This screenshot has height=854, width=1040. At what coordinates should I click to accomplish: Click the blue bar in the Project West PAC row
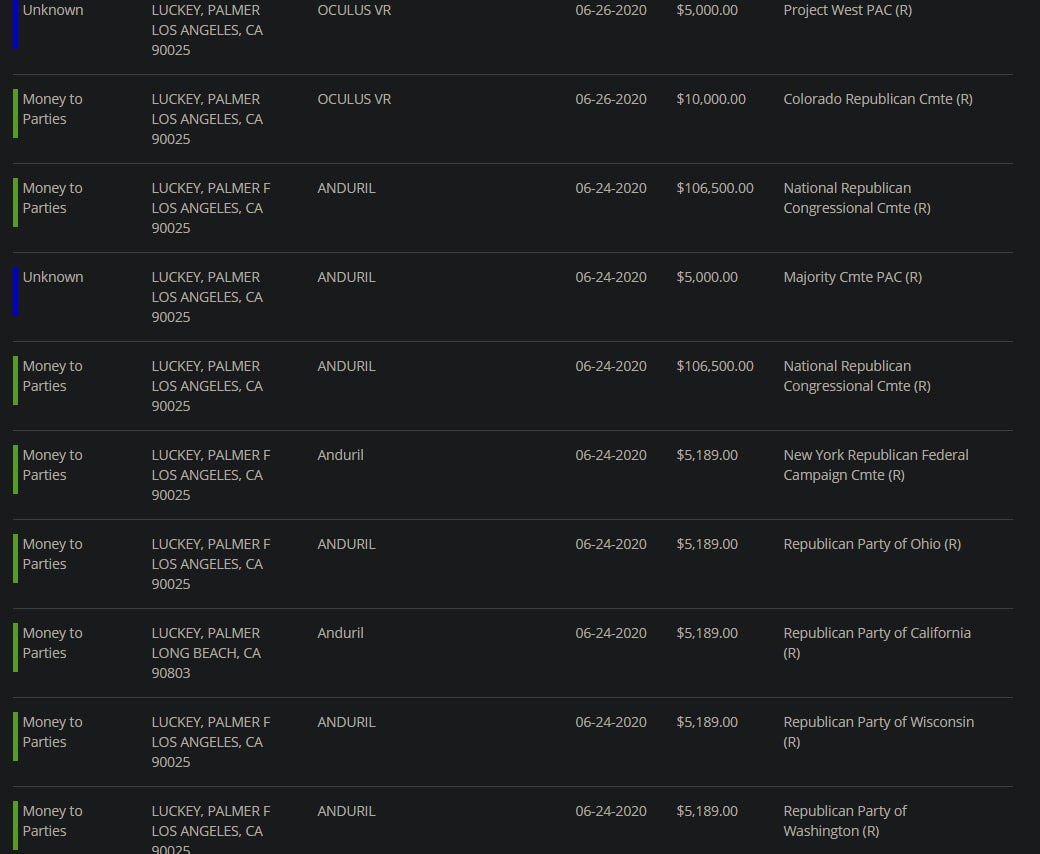click(x=16, y=24)
